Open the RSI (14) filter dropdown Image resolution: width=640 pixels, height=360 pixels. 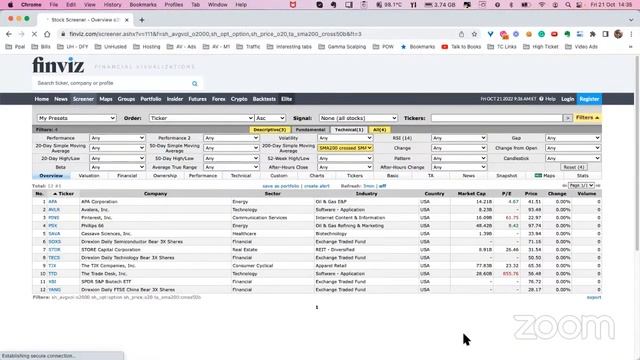tap(459, 138)
